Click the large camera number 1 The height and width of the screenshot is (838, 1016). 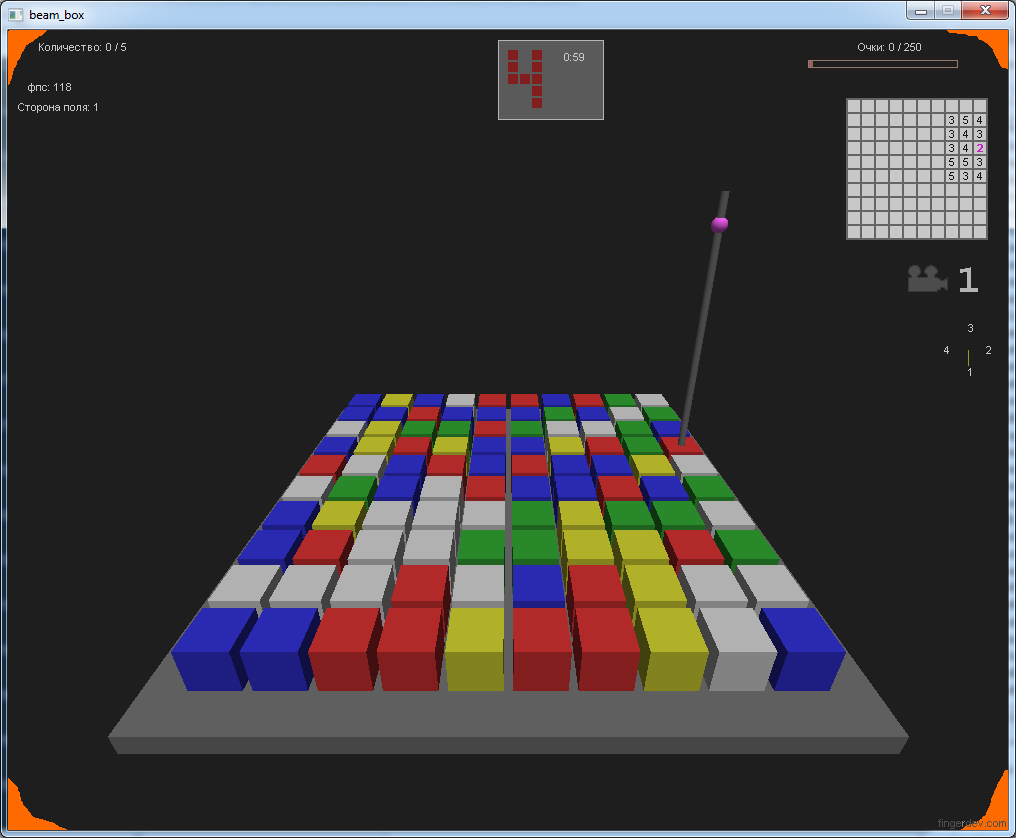(967, 281)
